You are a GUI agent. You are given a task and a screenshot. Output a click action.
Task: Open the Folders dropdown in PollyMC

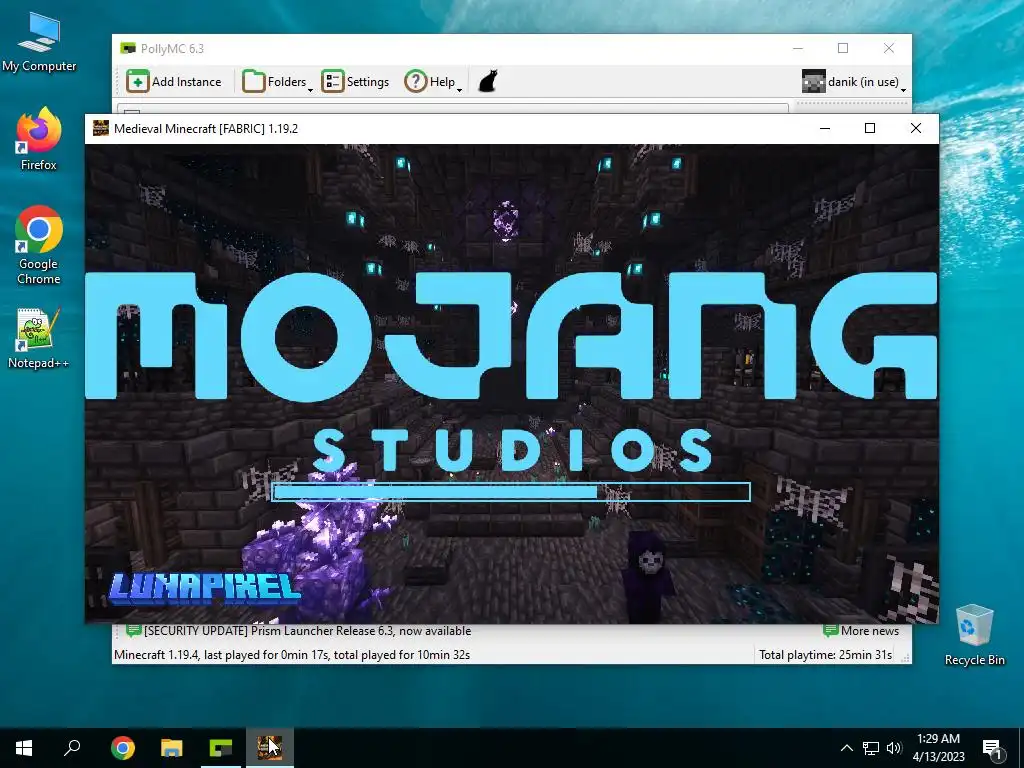[278, 82]
